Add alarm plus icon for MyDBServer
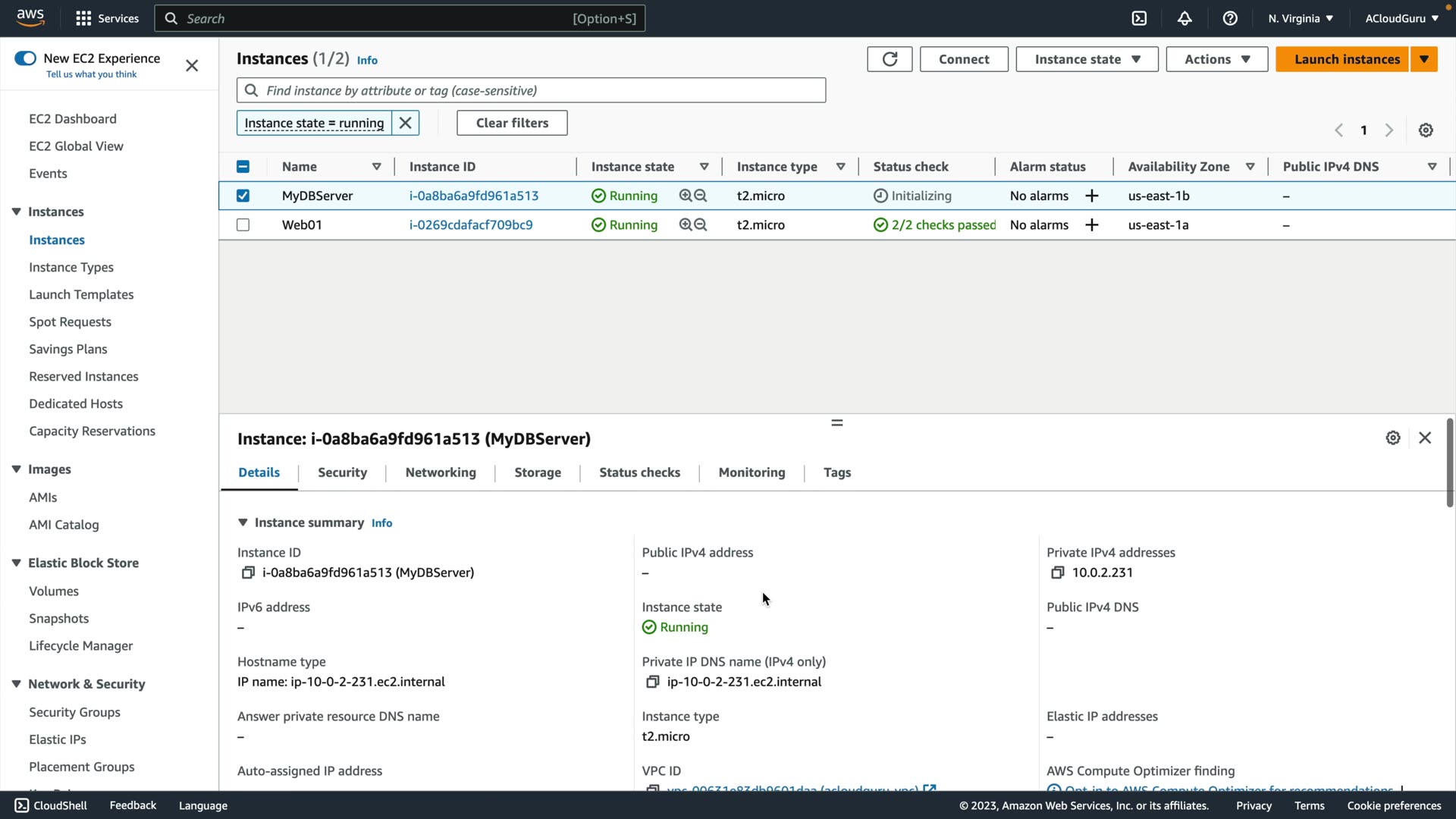The height and width of the screenshot is (819, 1456). 1092,196
